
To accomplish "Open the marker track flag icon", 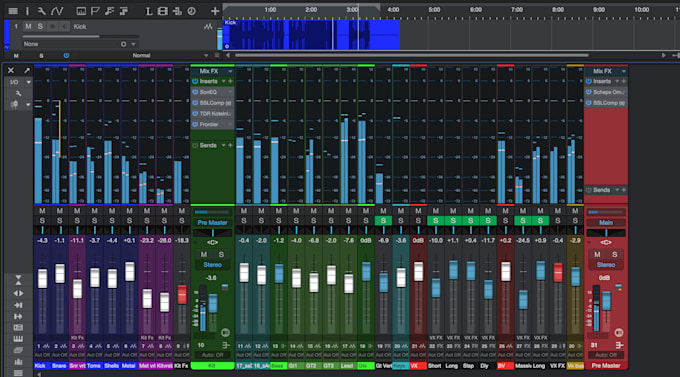I will (x=95, y=11).
